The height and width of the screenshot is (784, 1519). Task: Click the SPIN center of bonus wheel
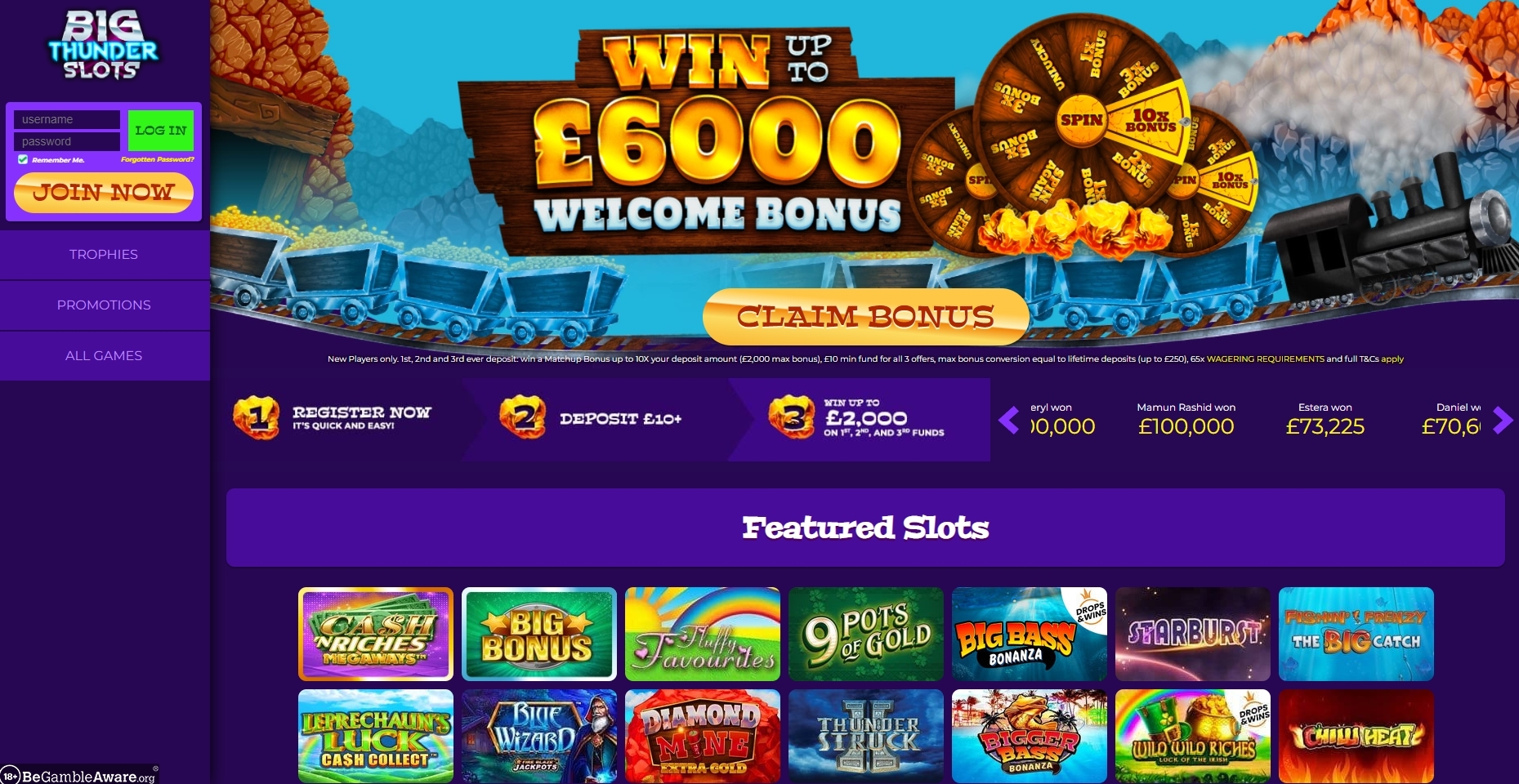[x=1081, y=120]
